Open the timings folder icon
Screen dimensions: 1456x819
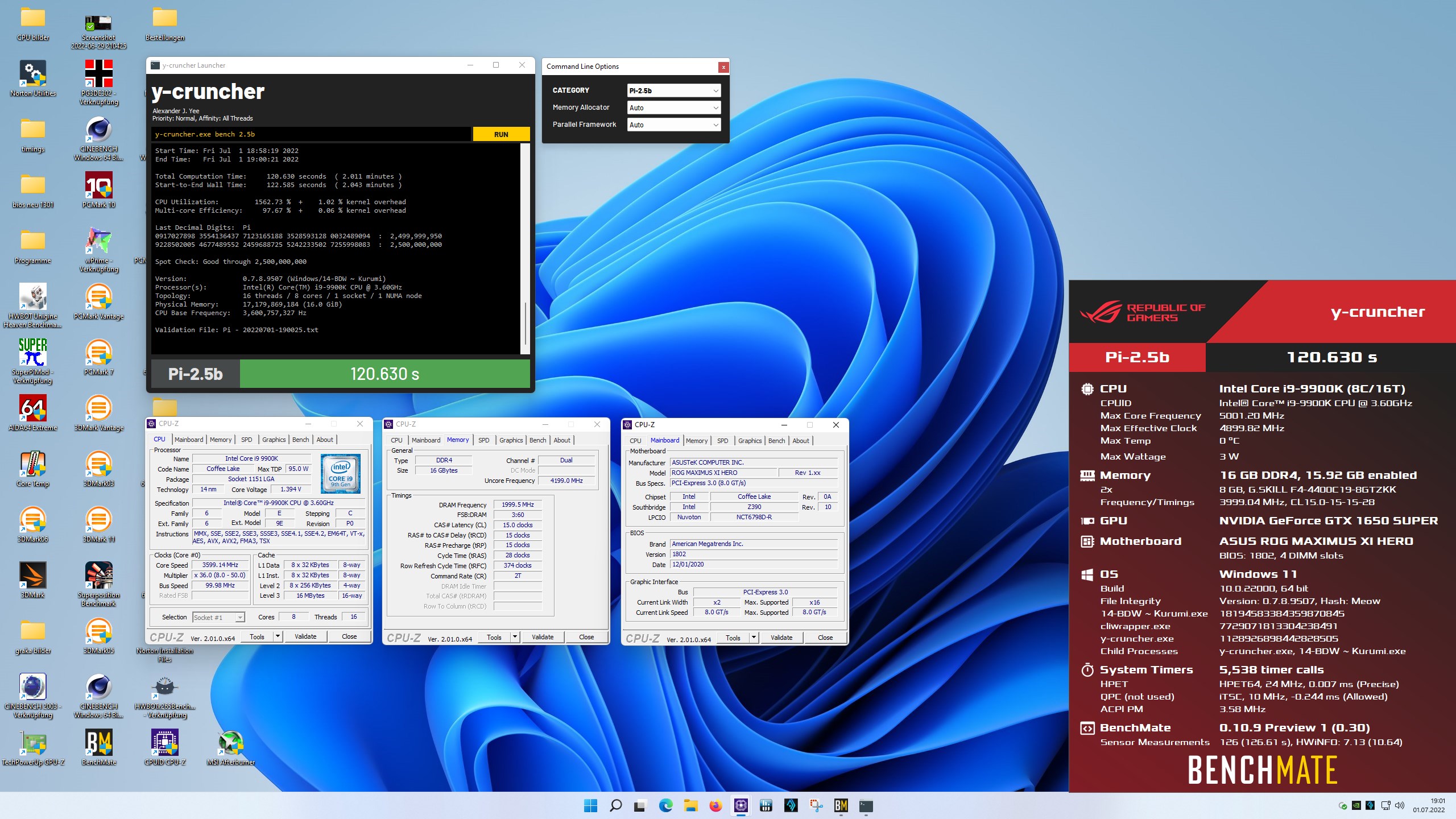coord(33,134)
